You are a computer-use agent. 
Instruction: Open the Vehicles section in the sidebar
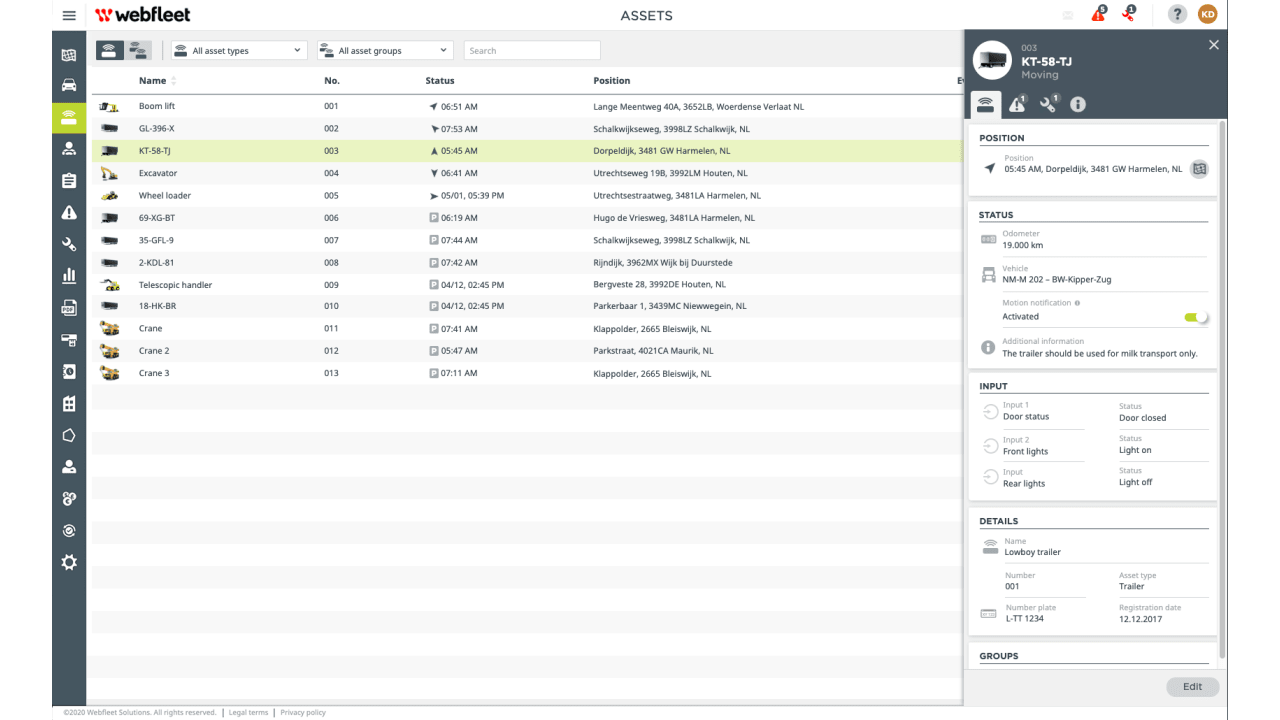tap(69, 86)
